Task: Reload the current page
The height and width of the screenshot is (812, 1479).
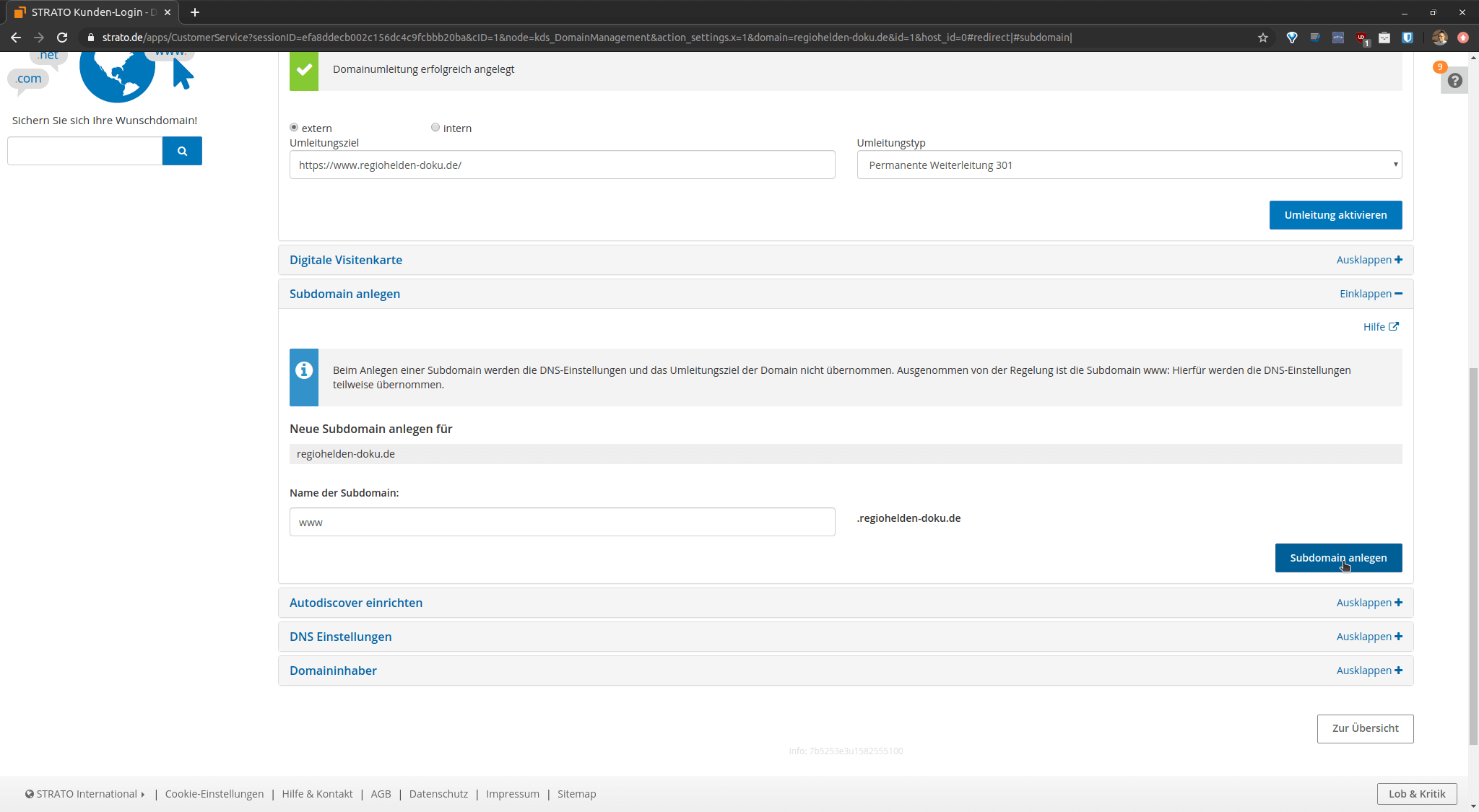Action: (x=62, y=38)
